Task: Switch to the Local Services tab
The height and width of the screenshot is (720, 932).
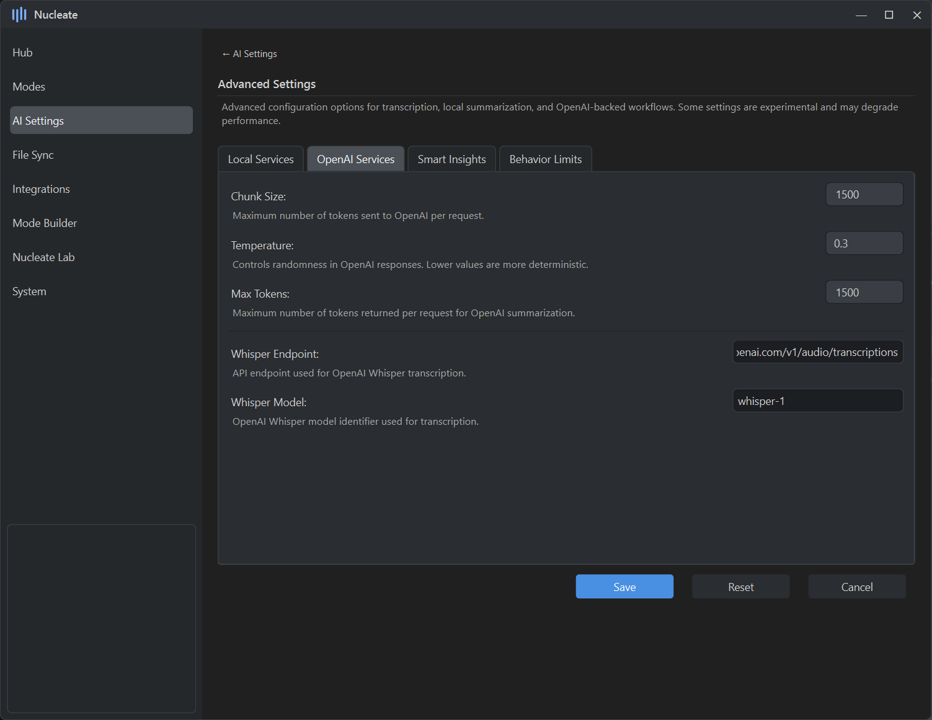Action: click(x=261, y=159)
